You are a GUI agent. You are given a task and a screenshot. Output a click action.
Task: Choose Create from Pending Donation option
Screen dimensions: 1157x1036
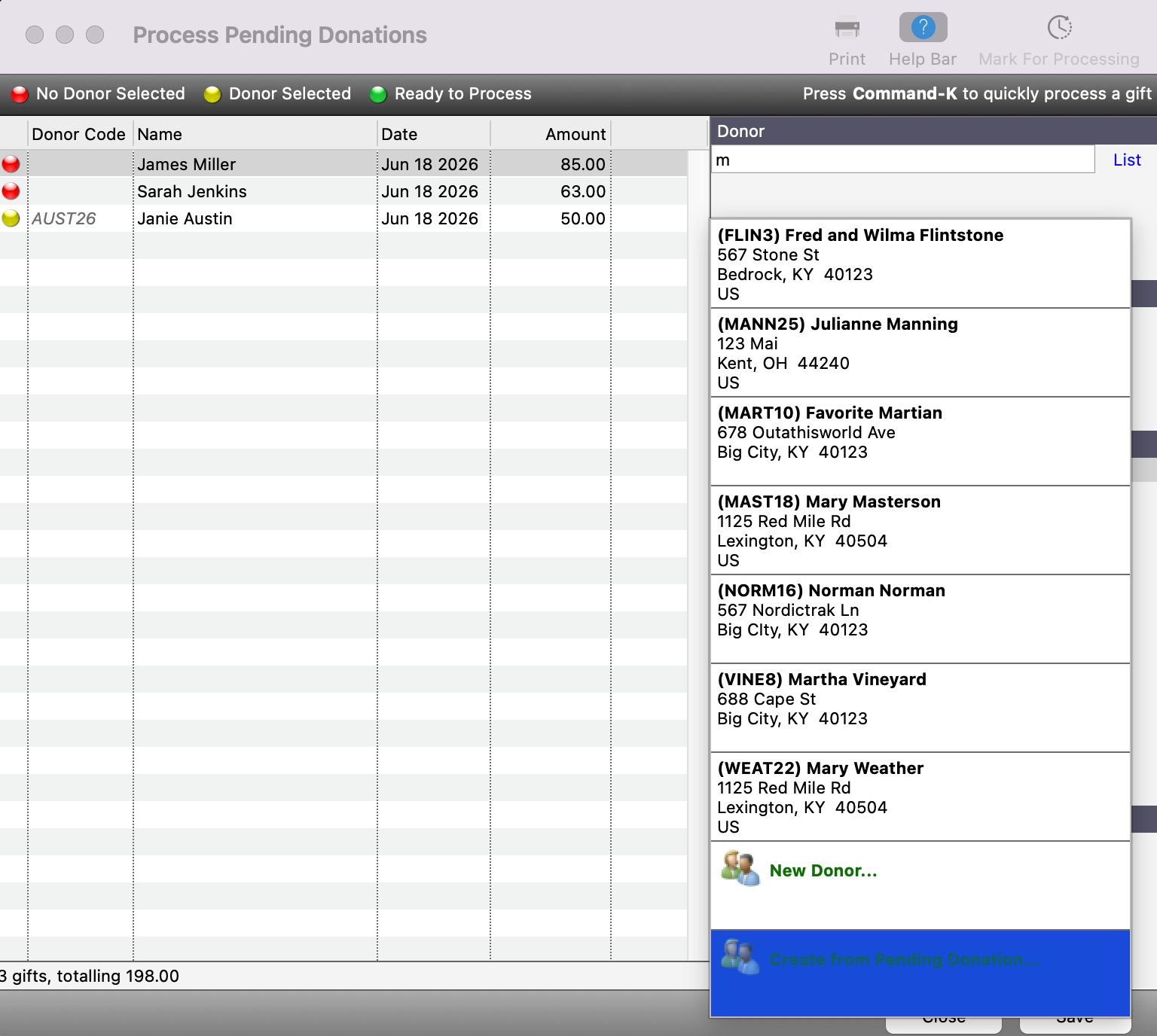920,974
